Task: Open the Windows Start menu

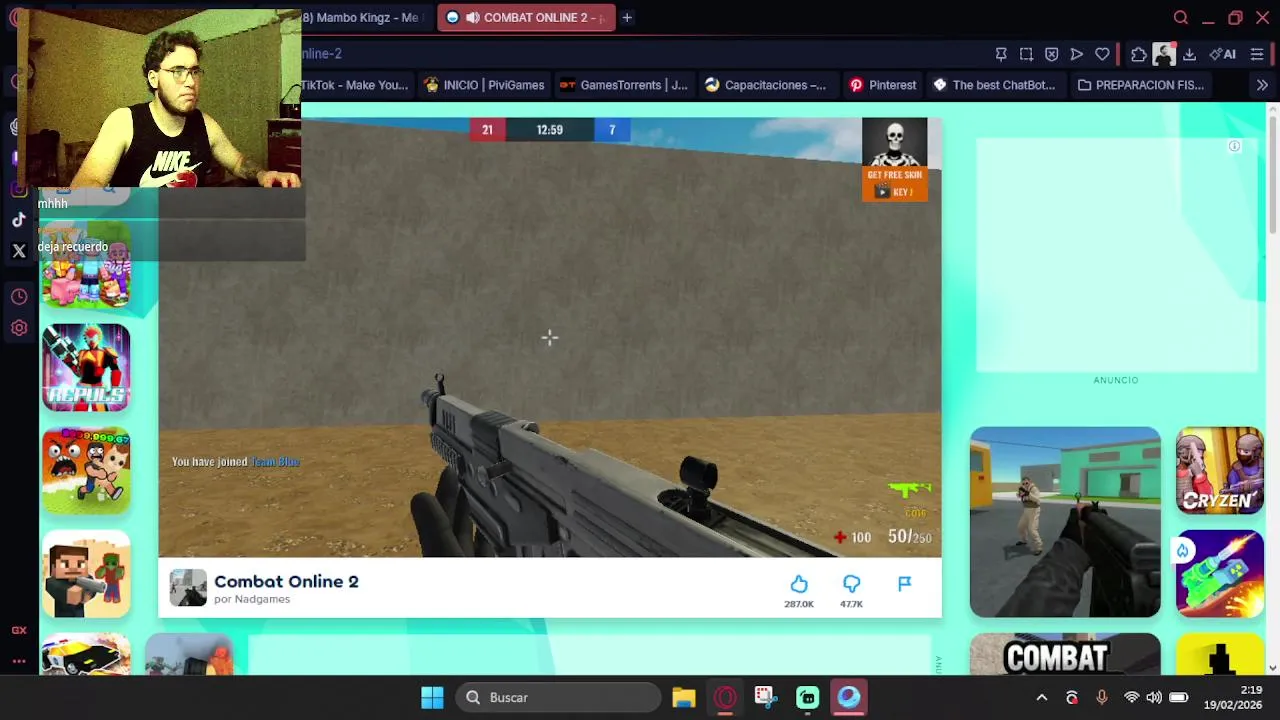Action: 432,697
